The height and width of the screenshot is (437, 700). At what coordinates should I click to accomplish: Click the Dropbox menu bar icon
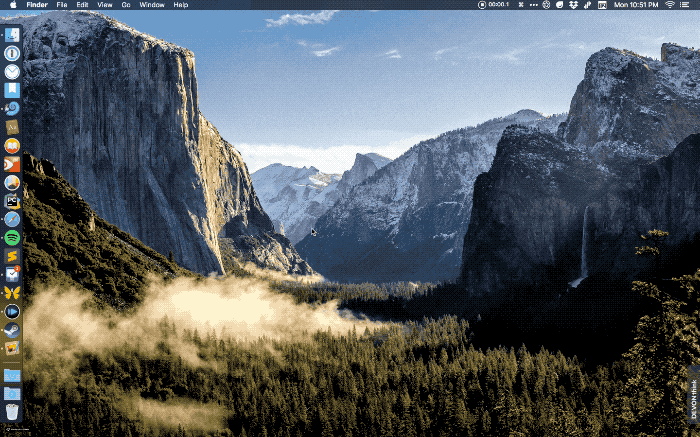pos(572,5)
